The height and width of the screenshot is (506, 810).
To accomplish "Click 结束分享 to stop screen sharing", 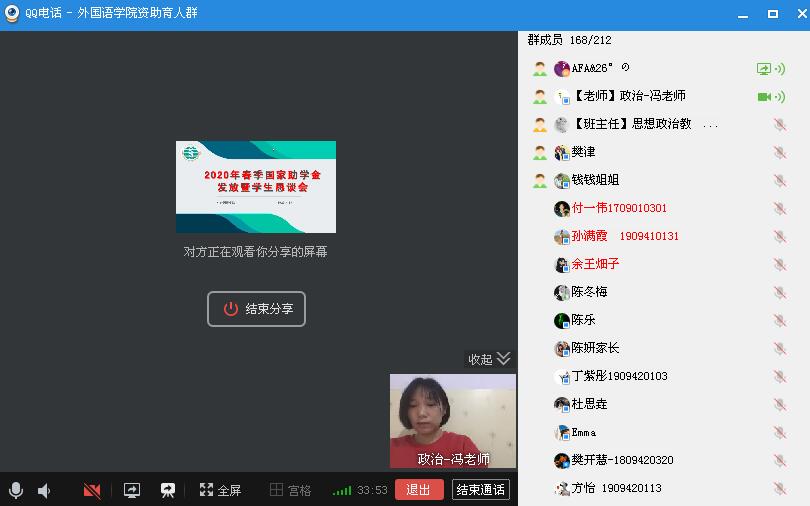I will click(256, 309).
